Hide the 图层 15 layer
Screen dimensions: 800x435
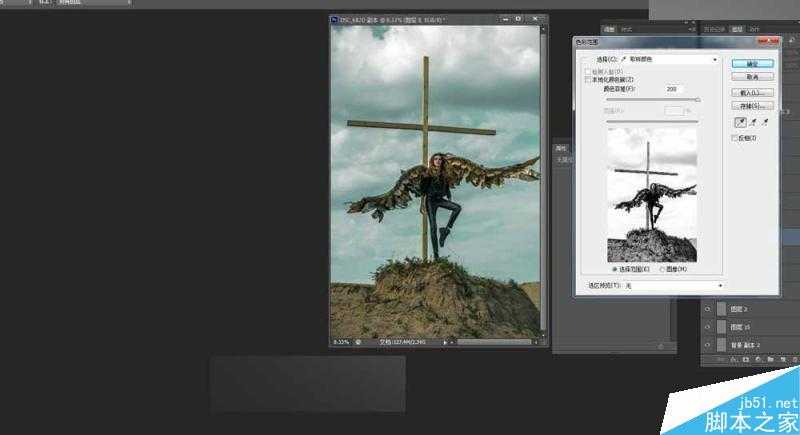(708, 327)
